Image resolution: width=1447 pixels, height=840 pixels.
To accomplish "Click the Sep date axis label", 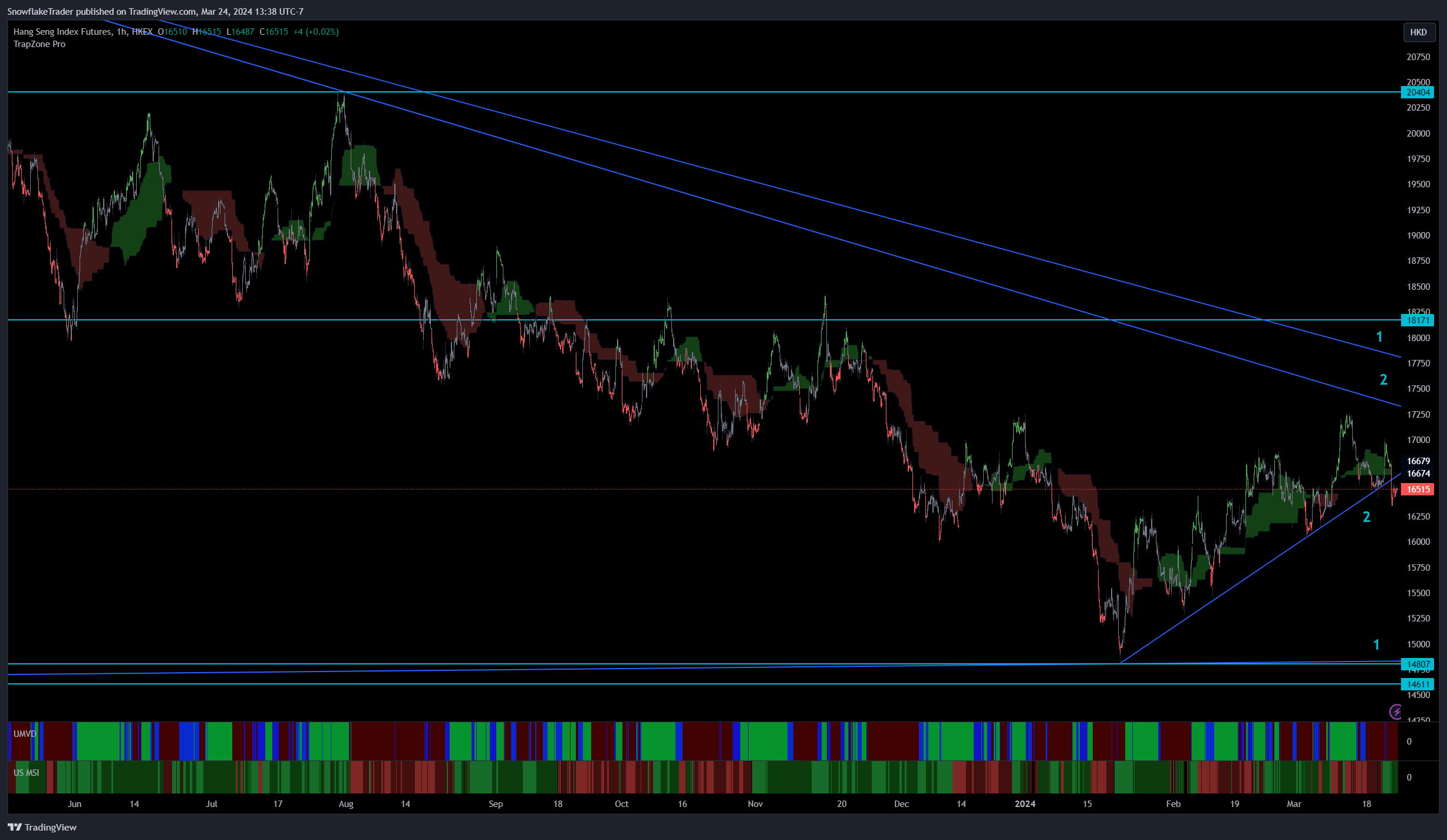I will tap(496, 804).
